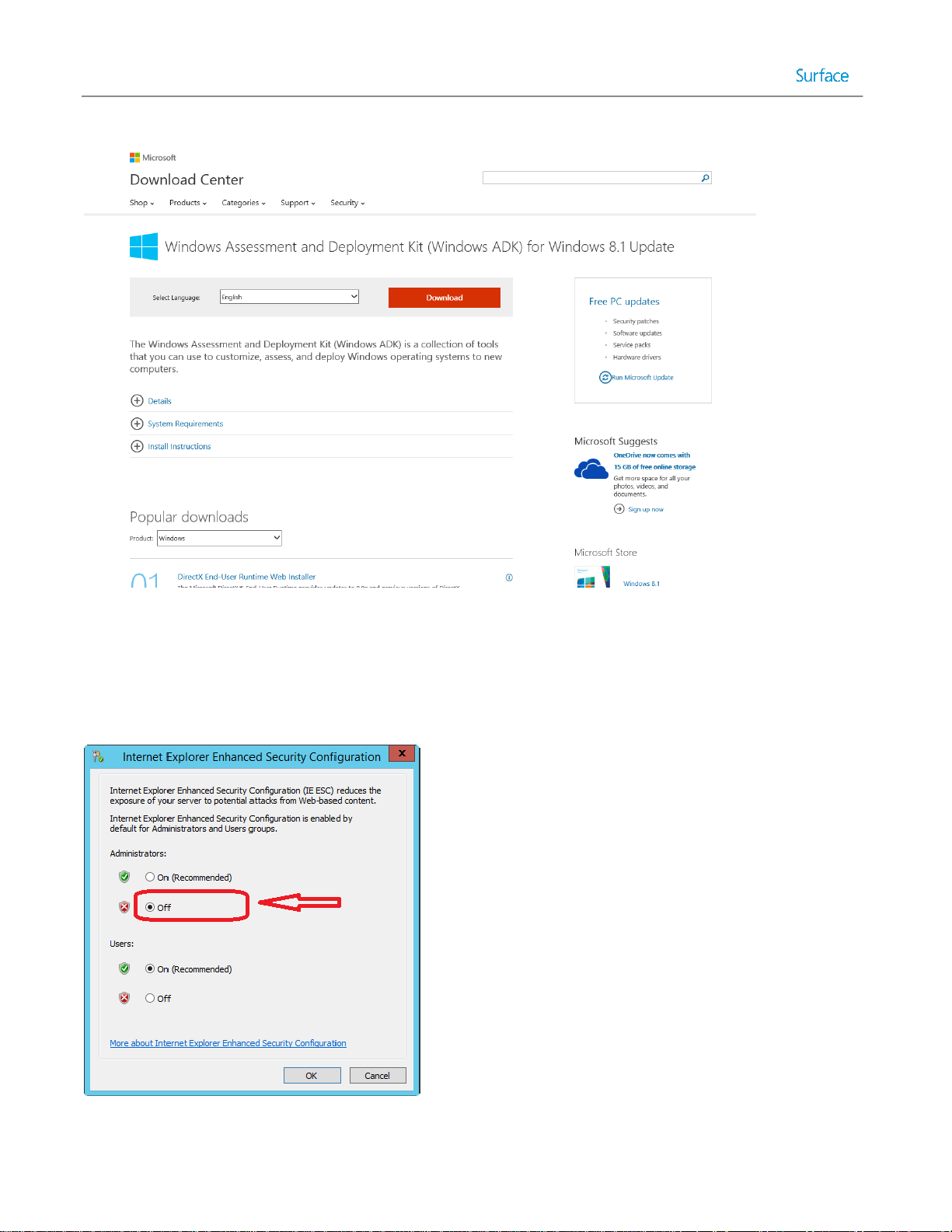Click the Run Microsoft Update link
This screenshot has height=1232, width=952.
643,378
